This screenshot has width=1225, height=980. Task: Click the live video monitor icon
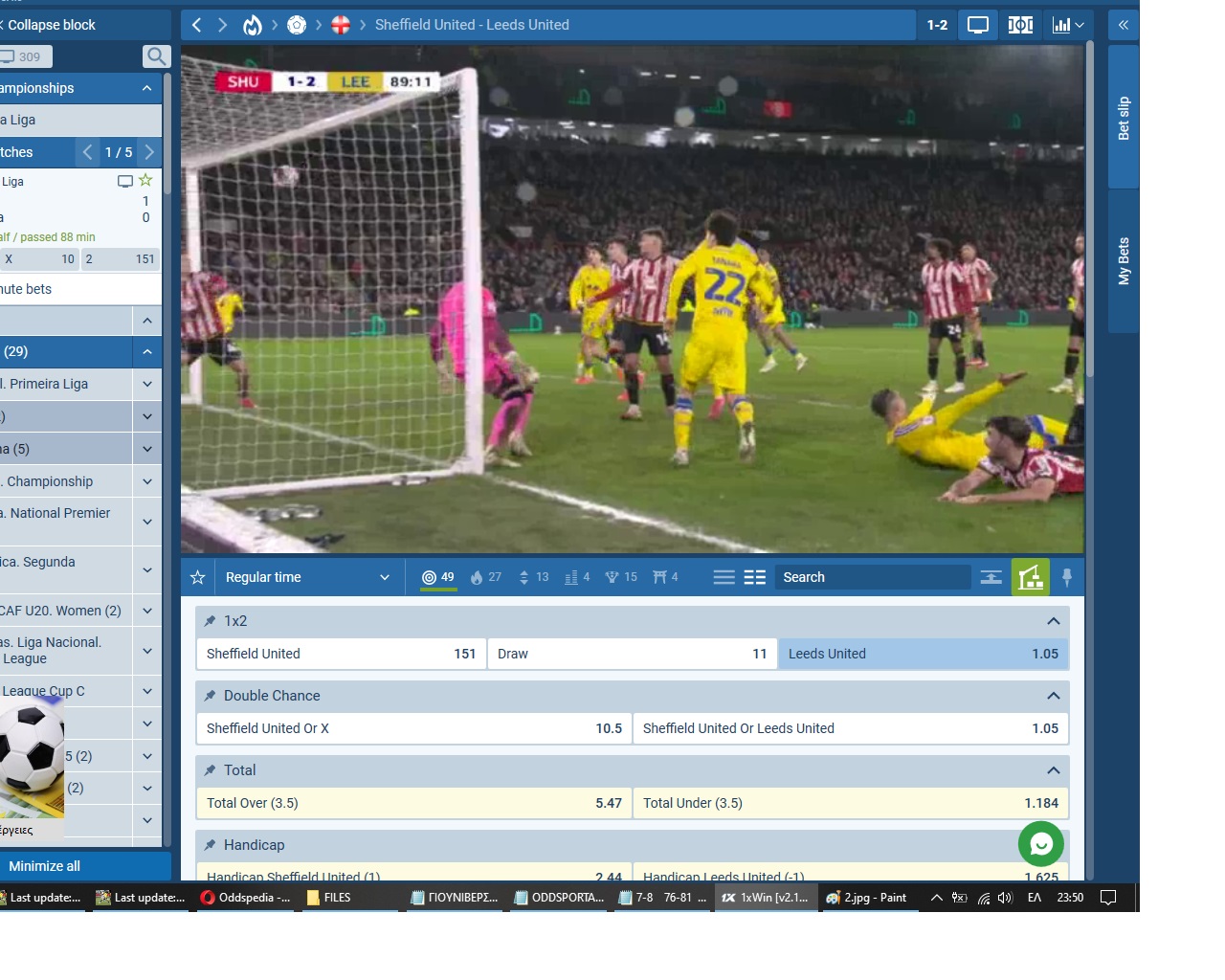tap(977, 25)
